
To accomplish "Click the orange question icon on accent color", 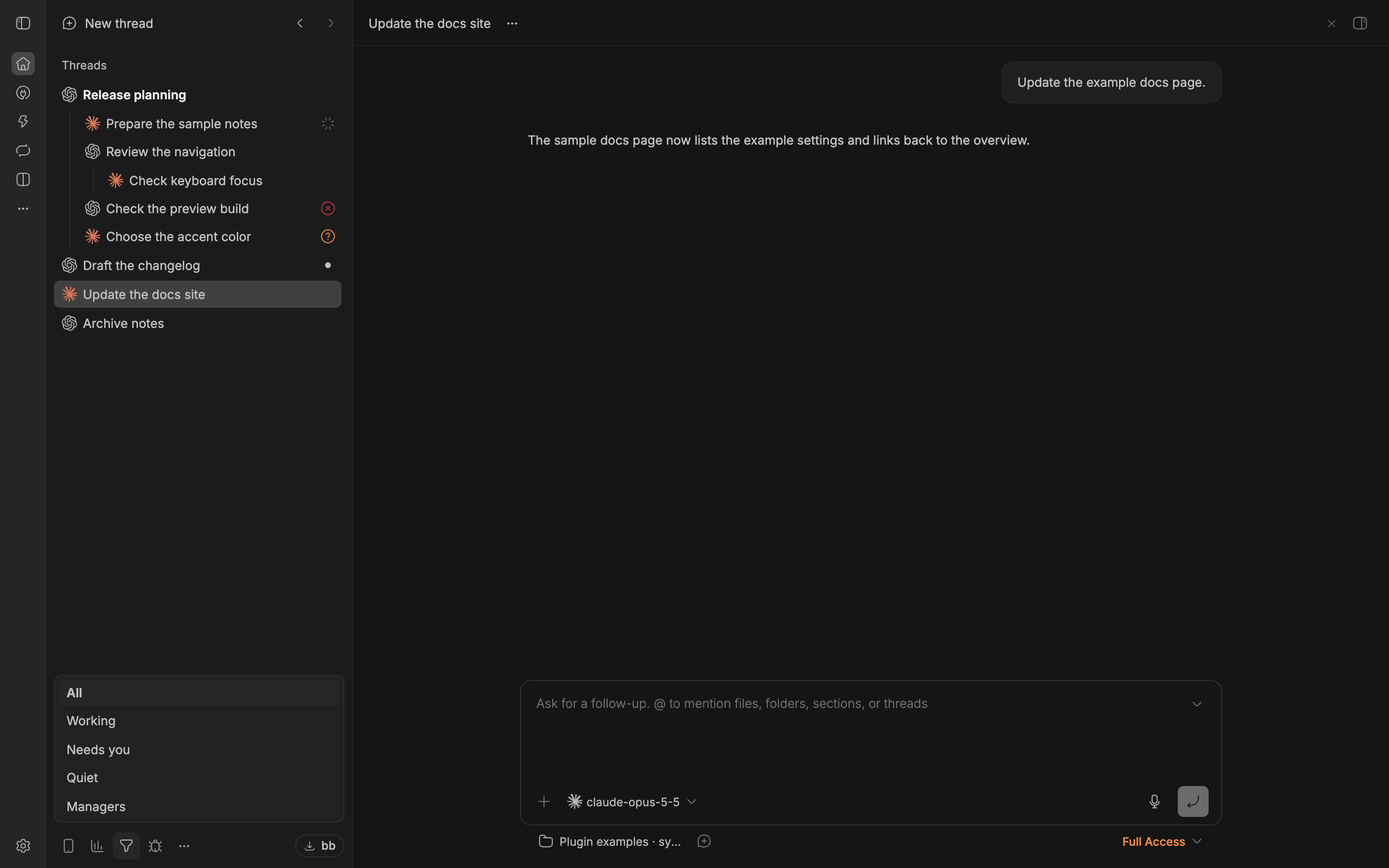I will [x=328, y=236].
